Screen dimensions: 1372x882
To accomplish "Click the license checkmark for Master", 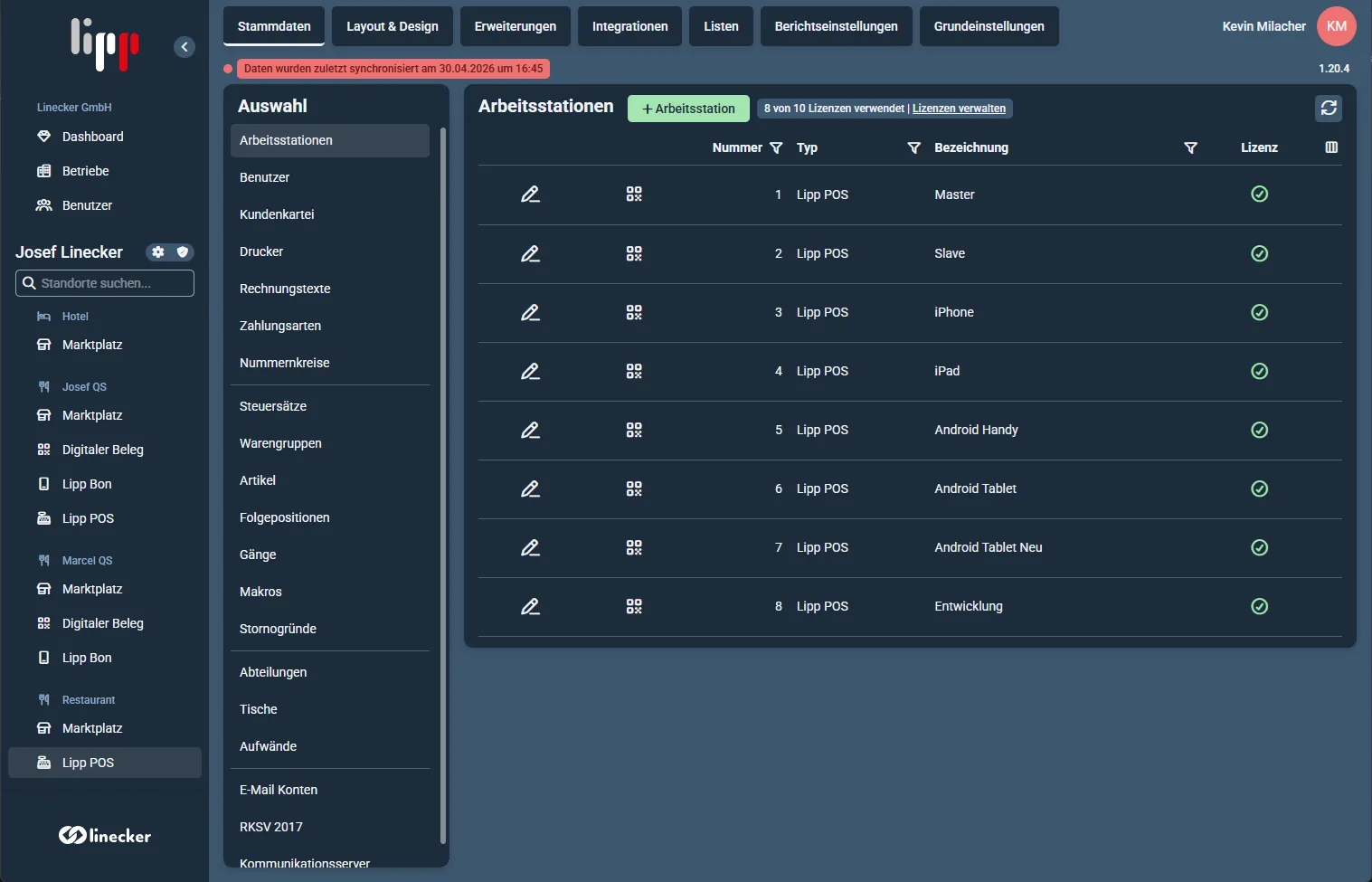I will [1259, 194].
